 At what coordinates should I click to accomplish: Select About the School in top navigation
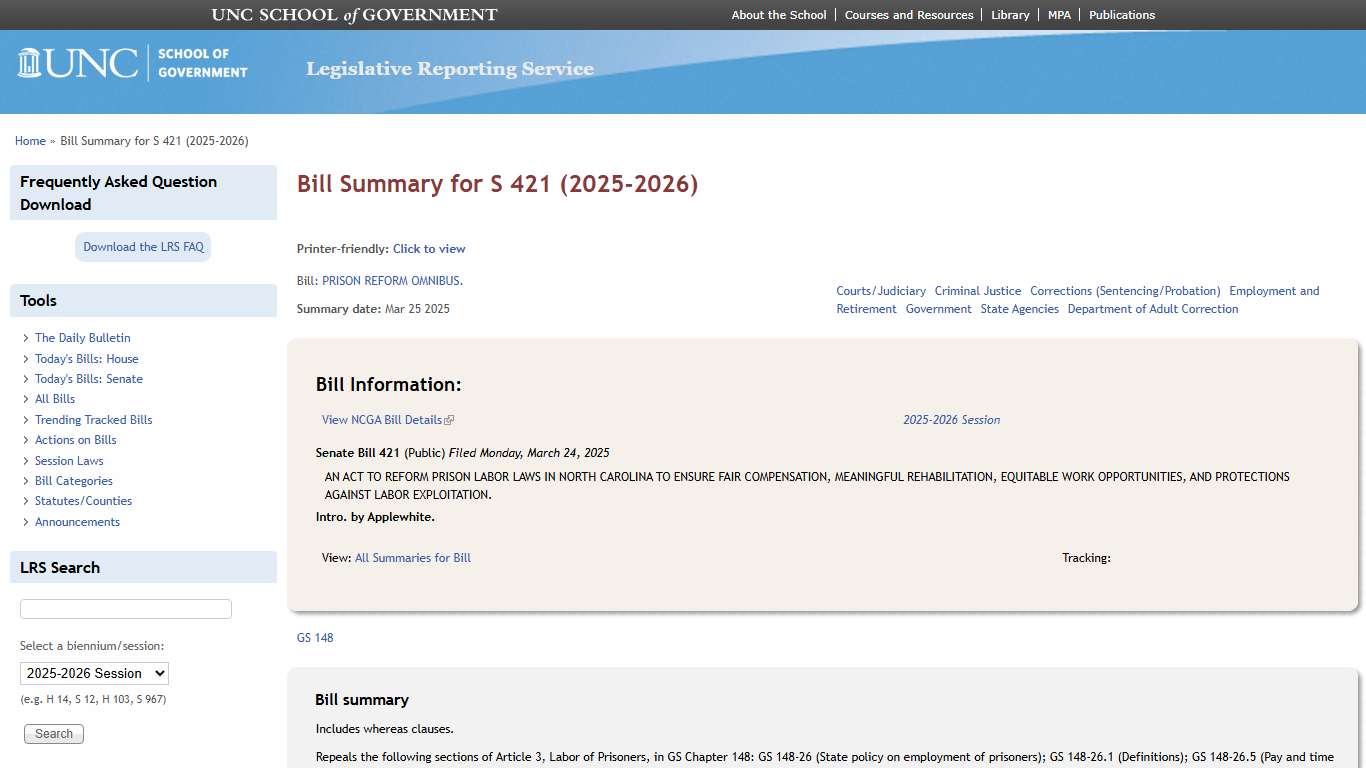(779, 14)
